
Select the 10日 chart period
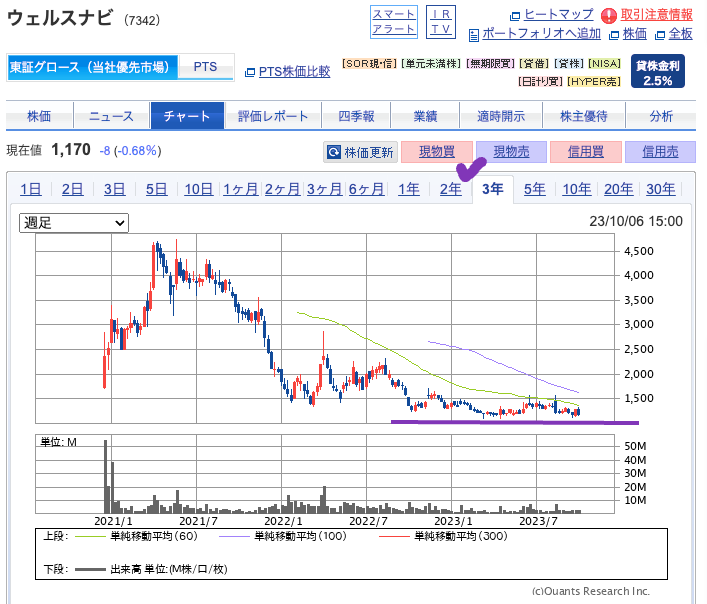pyautogui.click(x=198, y=189)
